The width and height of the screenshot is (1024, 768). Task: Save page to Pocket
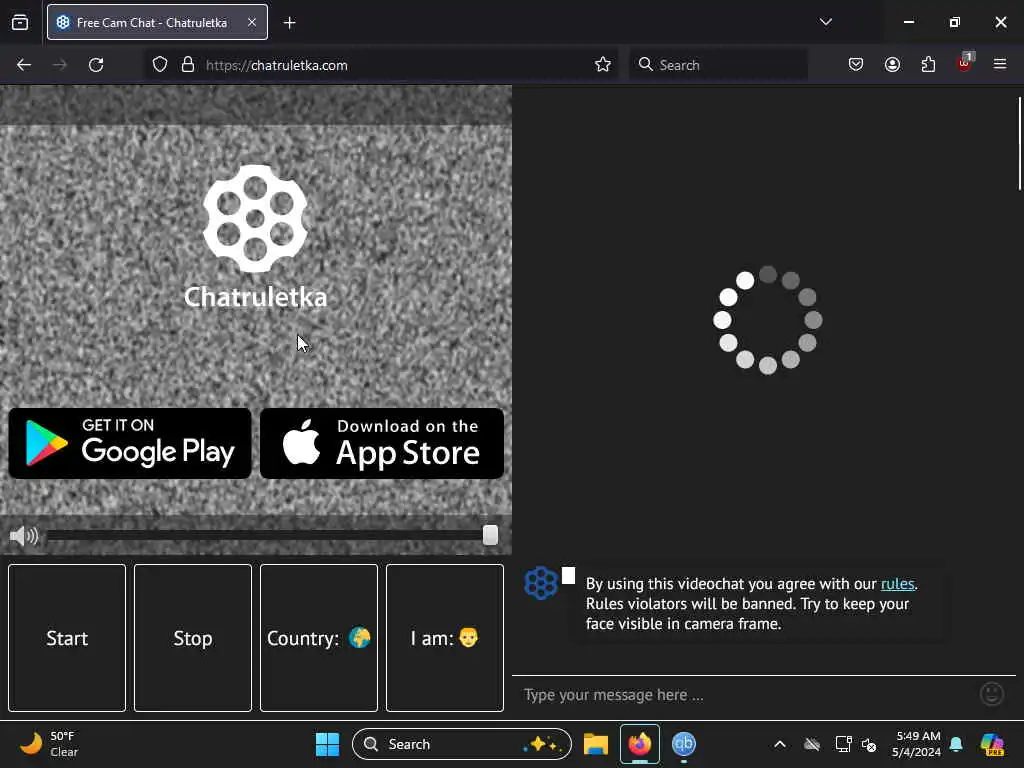coord(856,64)
